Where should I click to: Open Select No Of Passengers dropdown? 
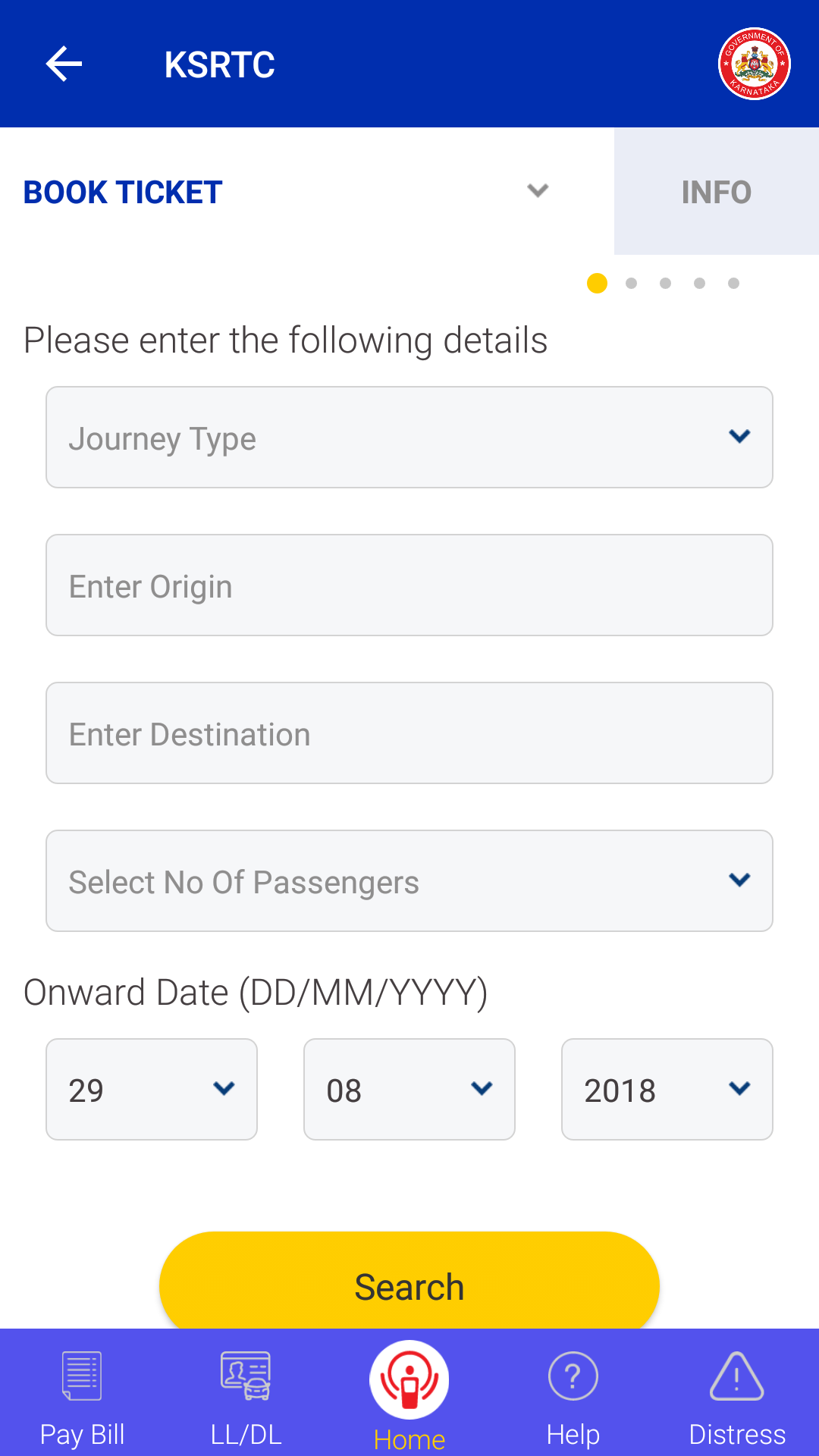pyautogui.click(x=409, y=881)
